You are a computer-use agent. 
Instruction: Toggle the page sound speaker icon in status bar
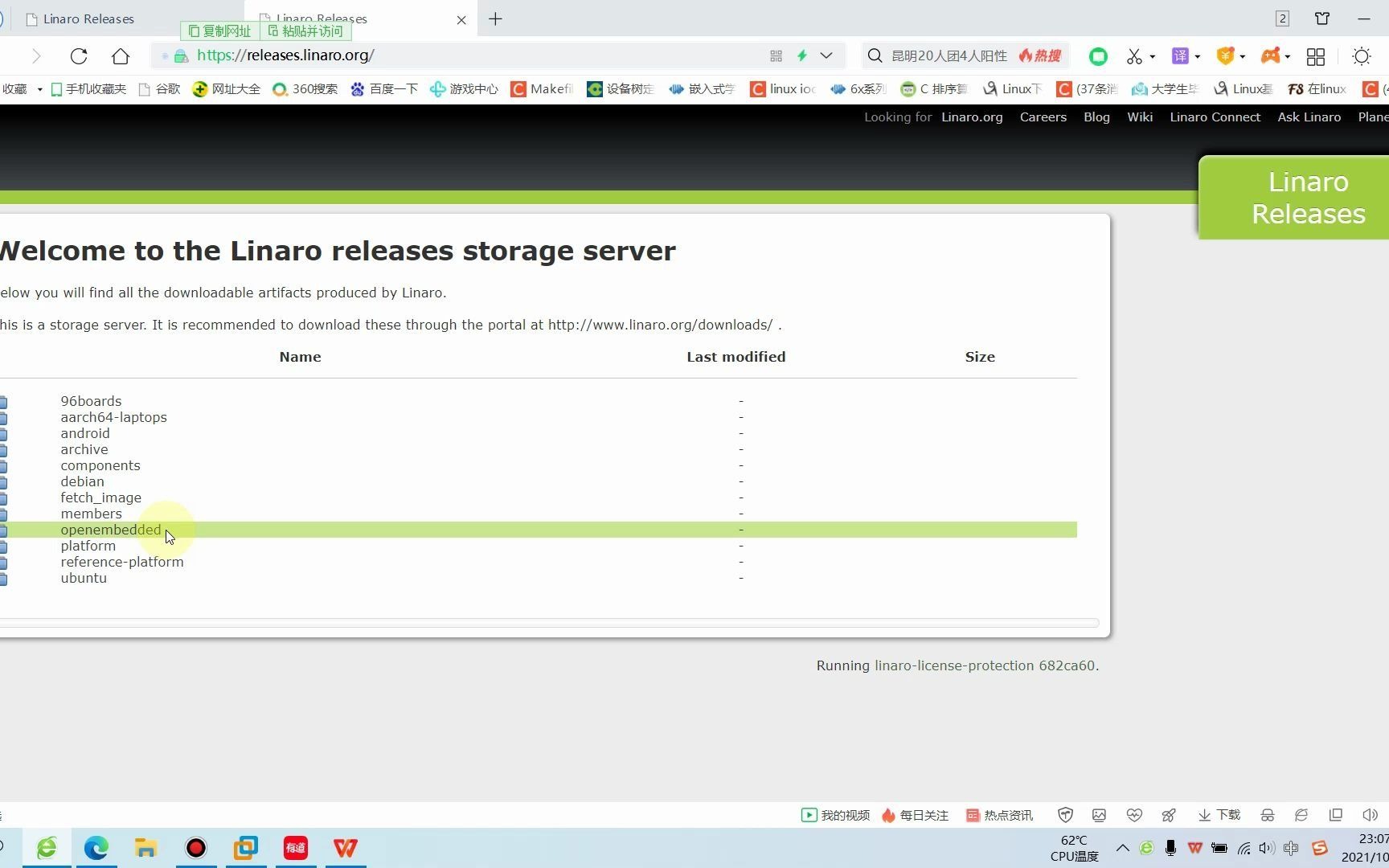[1371, 815]
